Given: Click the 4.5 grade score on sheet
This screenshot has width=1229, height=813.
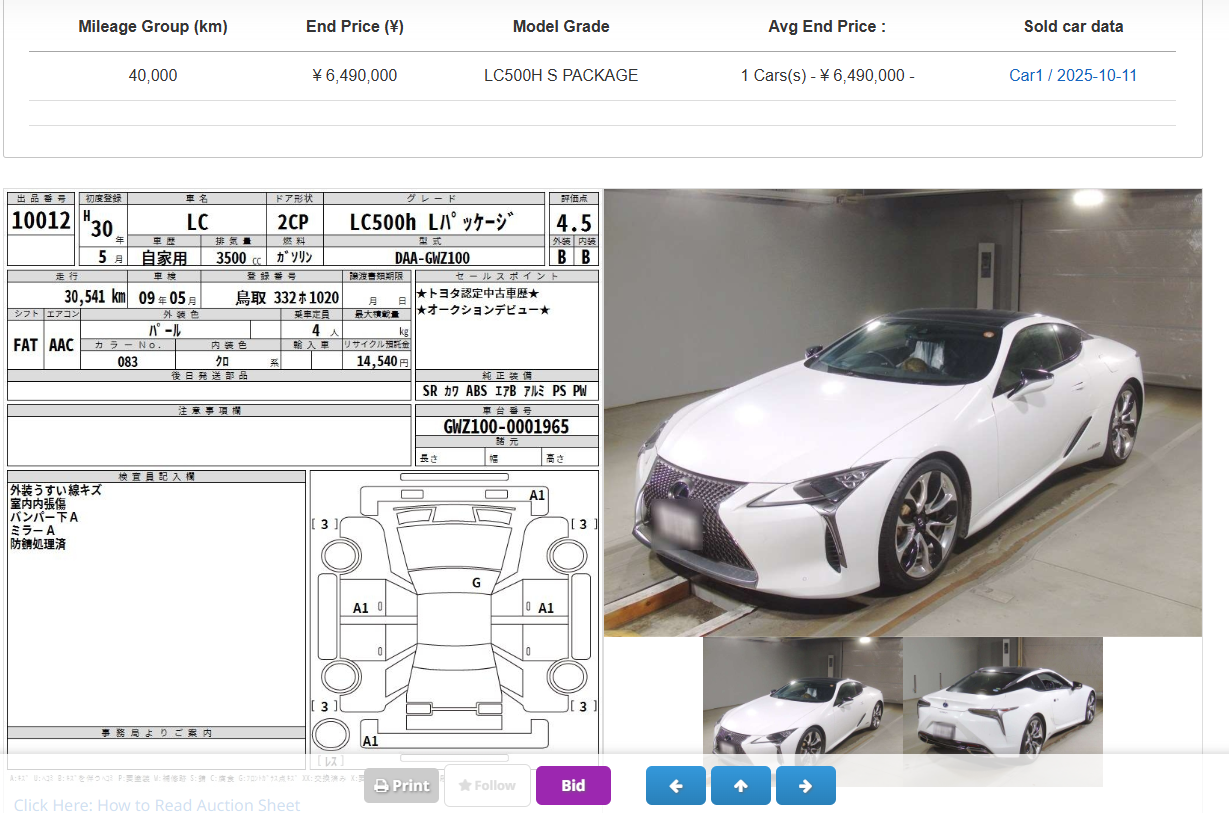Looking at the screenshot, I should pyautogui.click(x=574, y=222).
